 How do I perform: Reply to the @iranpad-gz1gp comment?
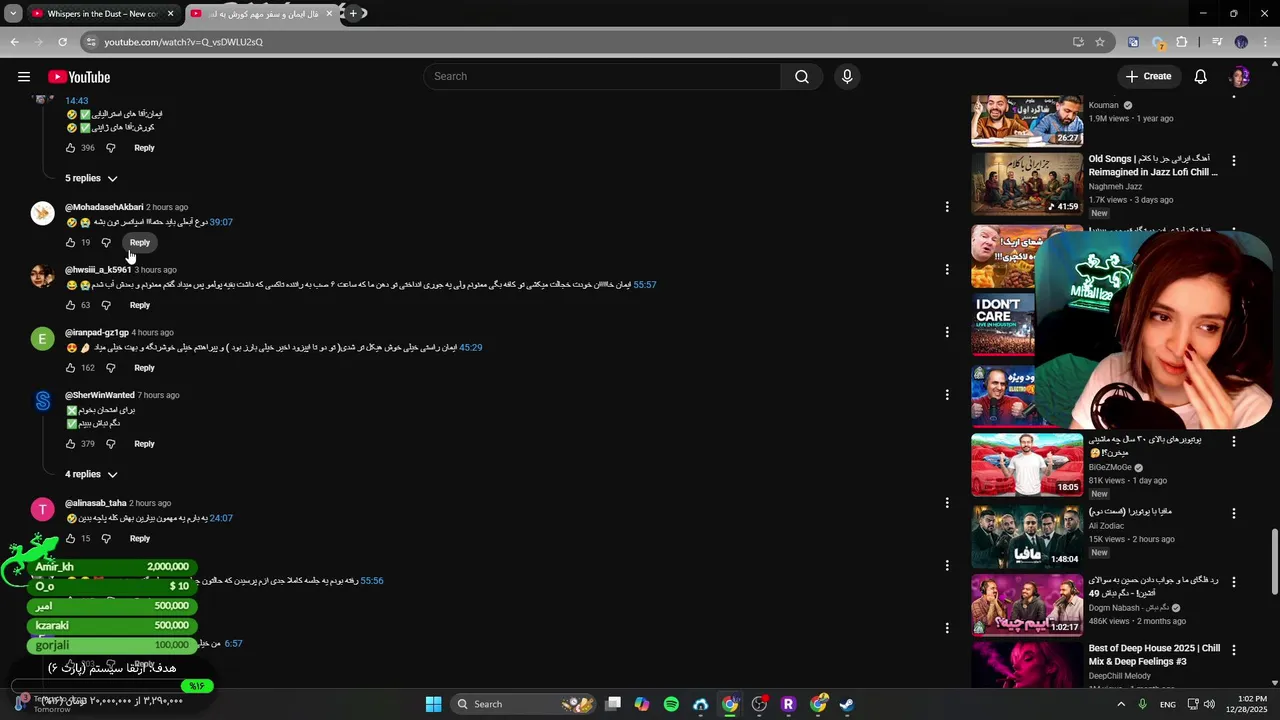pos(144,368)
